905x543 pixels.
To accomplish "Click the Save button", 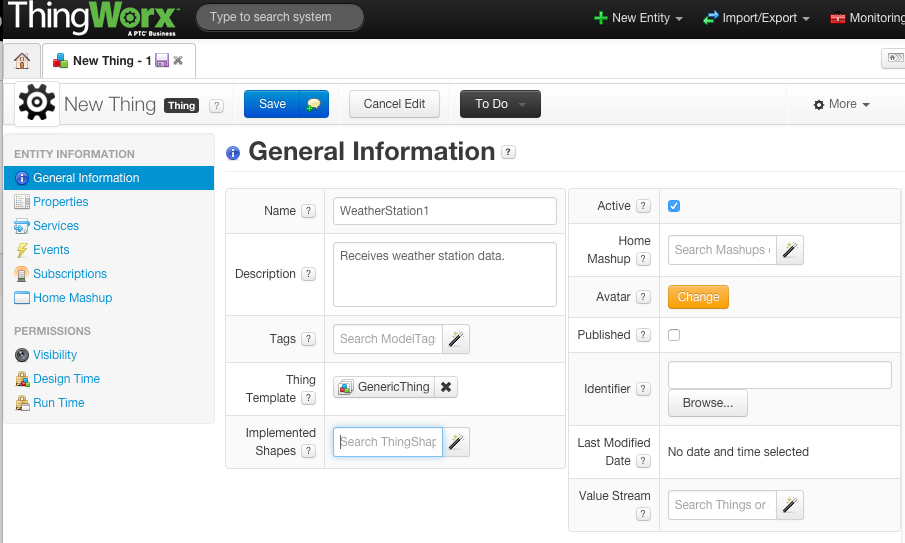I will coord(272,104).
